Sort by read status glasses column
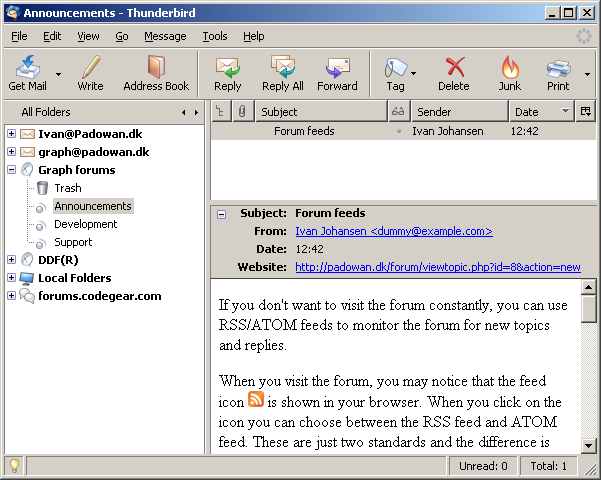 [x=399, y=112]
